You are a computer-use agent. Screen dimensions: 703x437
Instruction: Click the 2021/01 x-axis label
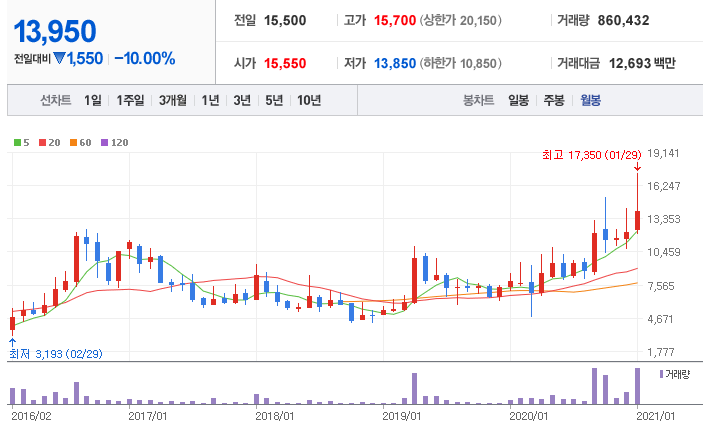click(x=655, y=416)
